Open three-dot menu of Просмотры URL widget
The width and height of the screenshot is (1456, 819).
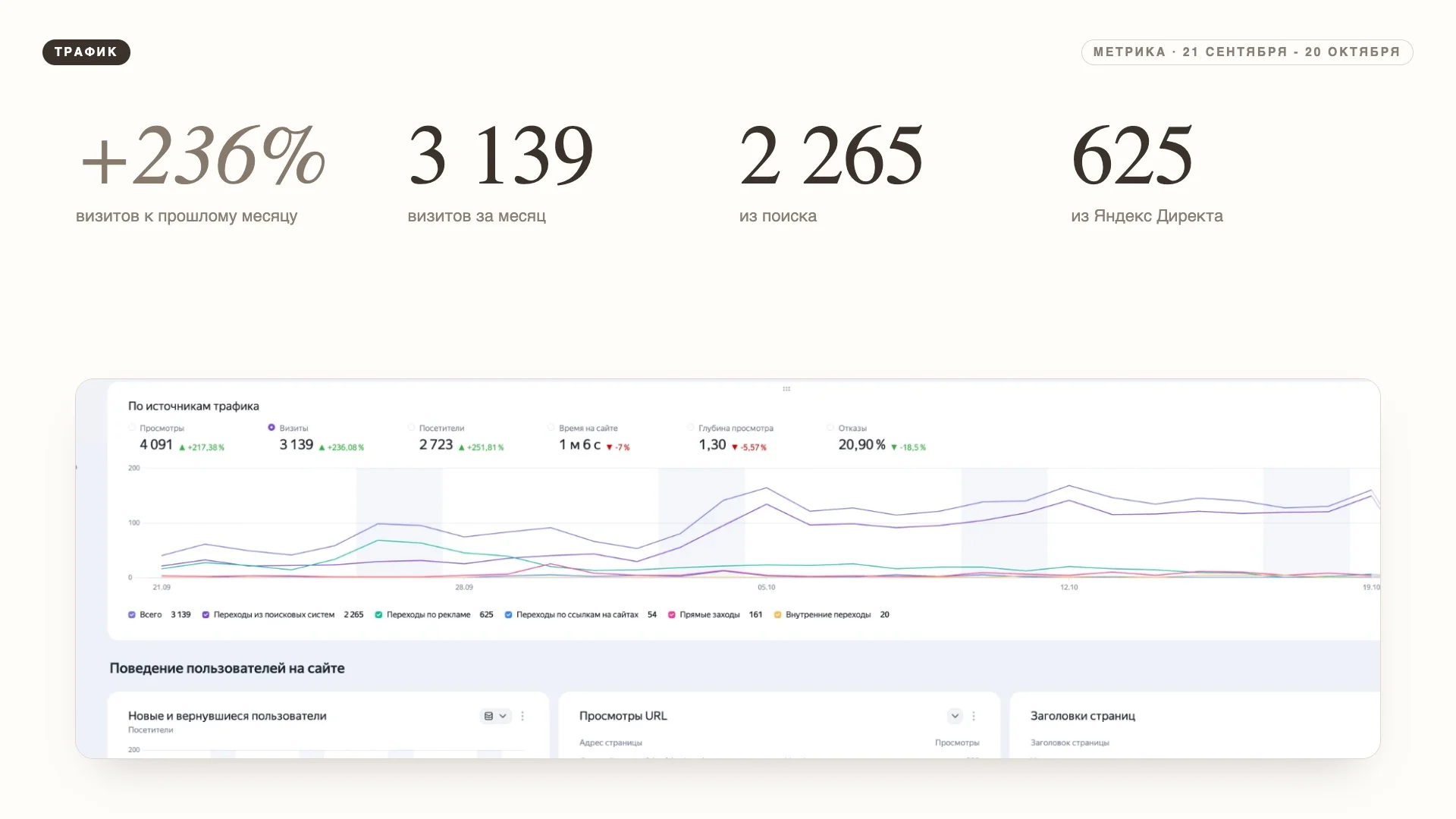(974, 716)
